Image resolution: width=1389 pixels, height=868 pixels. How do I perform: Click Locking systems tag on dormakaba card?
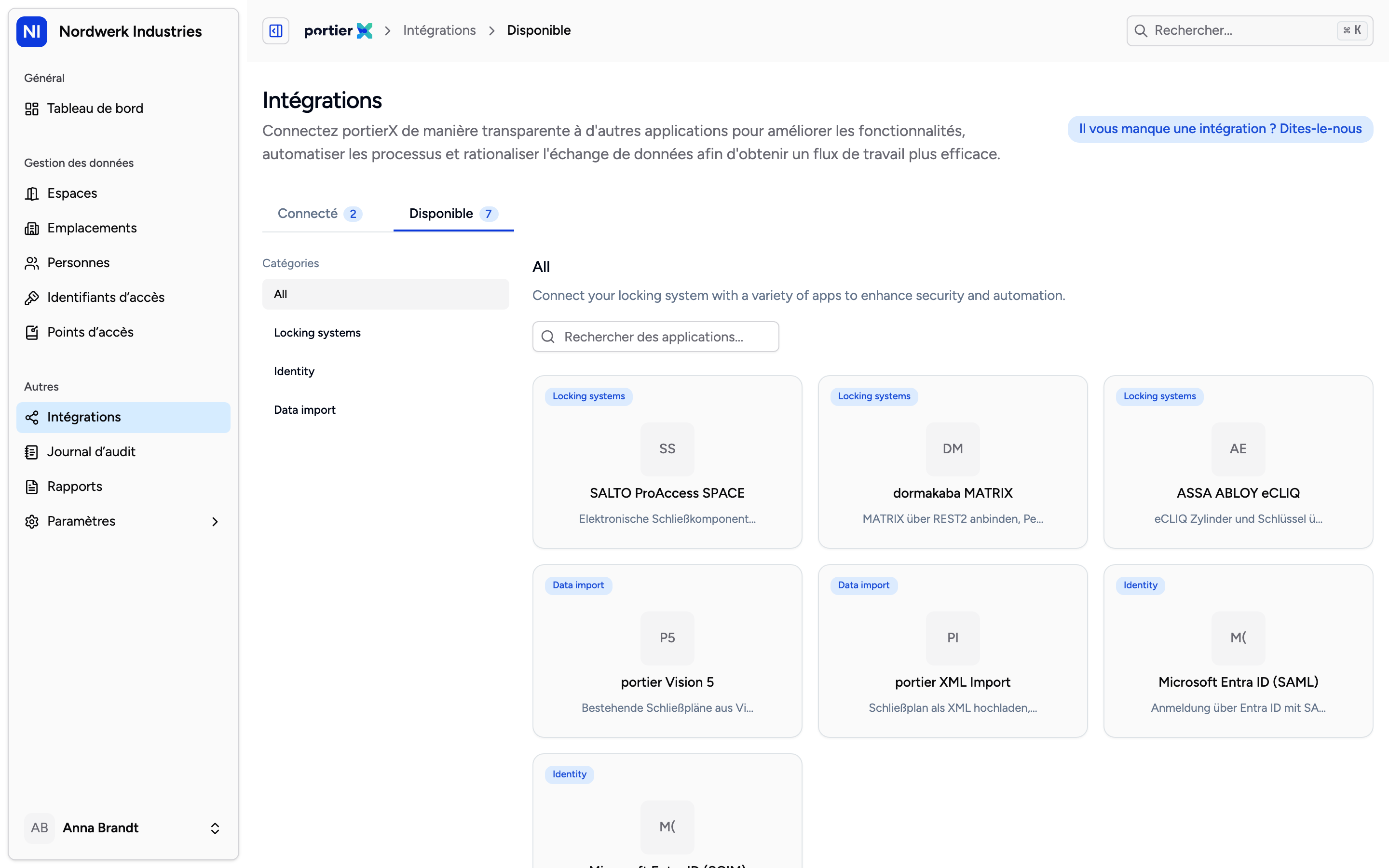pyautogui.click(x=873, y=396)
